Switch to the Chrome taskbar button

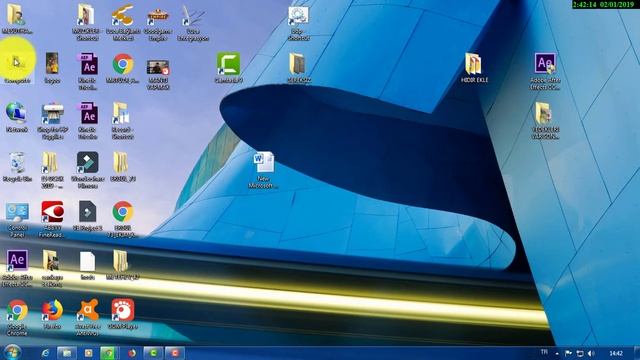(x=109, y=353)
